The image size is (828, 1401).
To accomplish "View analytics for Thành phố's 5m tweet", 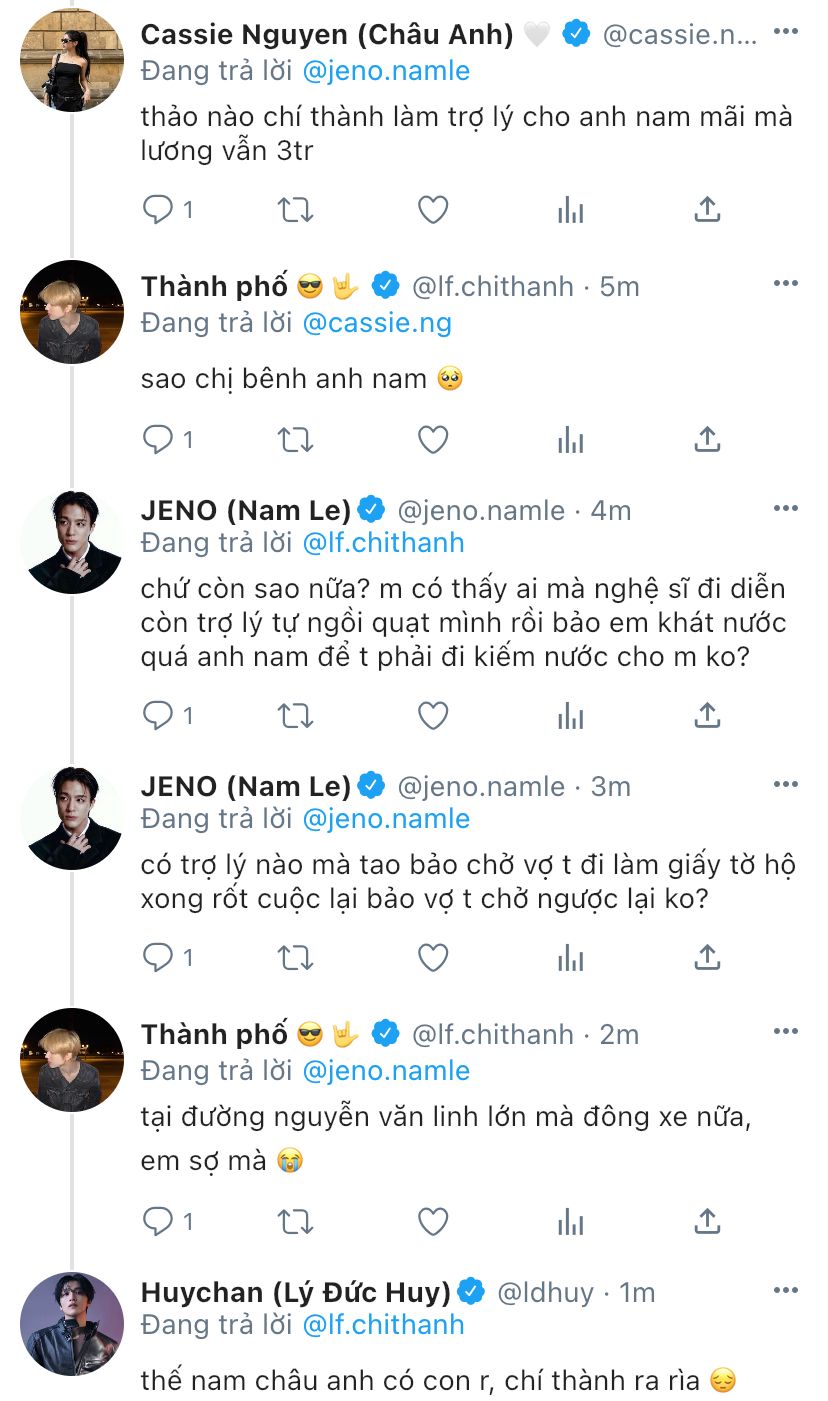I will point(570,439).
